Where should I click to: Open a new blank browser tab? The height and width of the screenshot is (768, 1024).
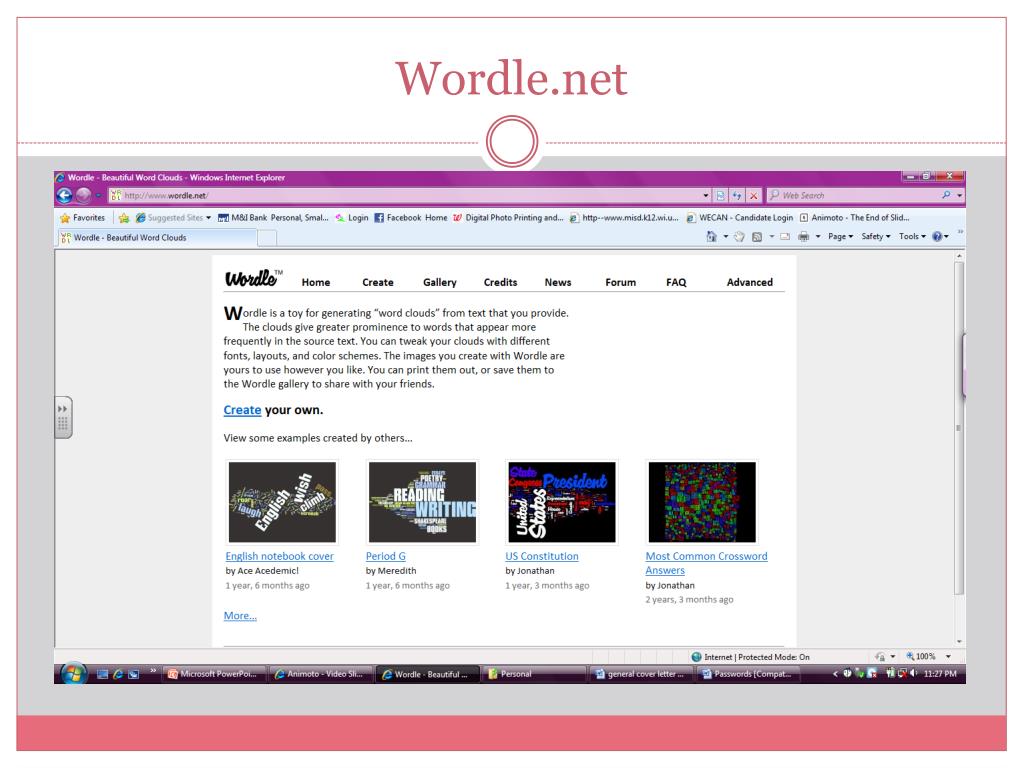tap(267, 238)
